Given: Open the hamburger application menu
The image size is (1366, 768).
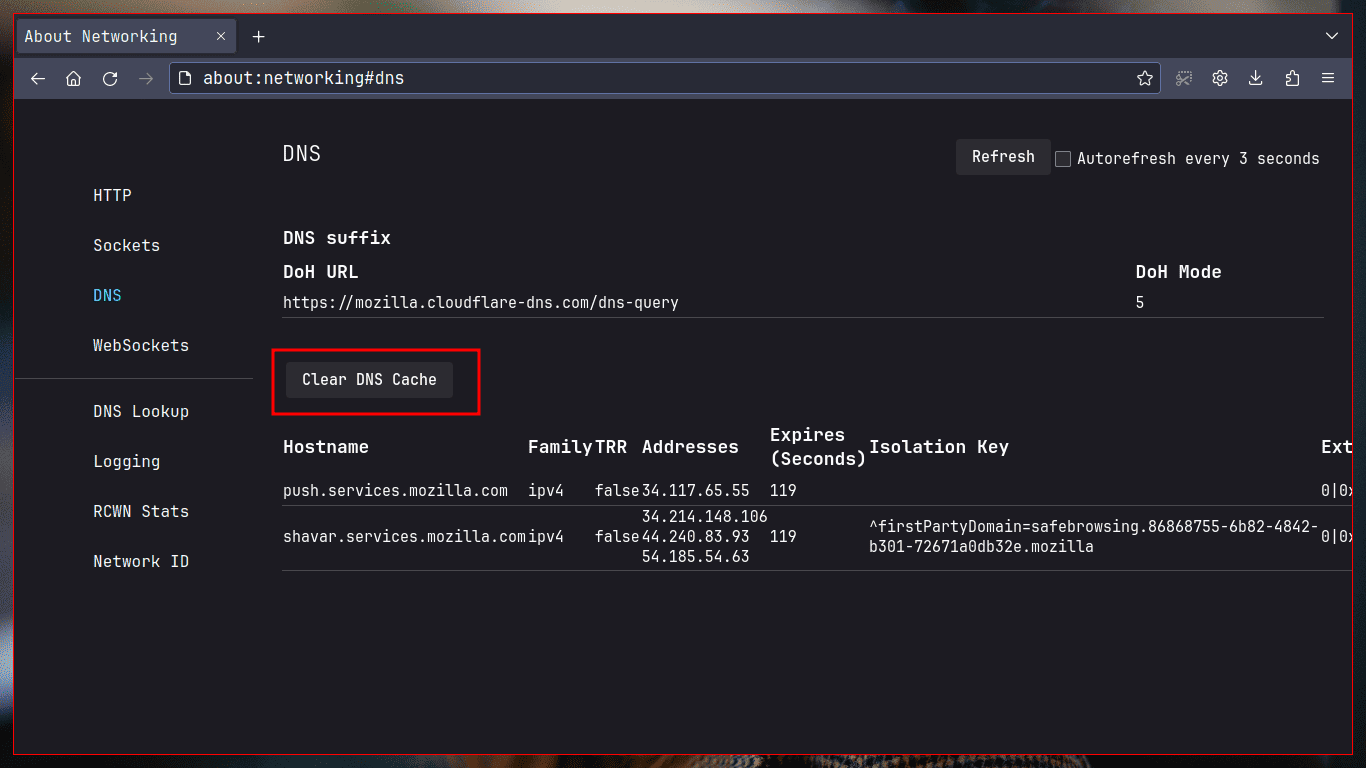Looking at the screenshot, I should (x=1328, y=77).
